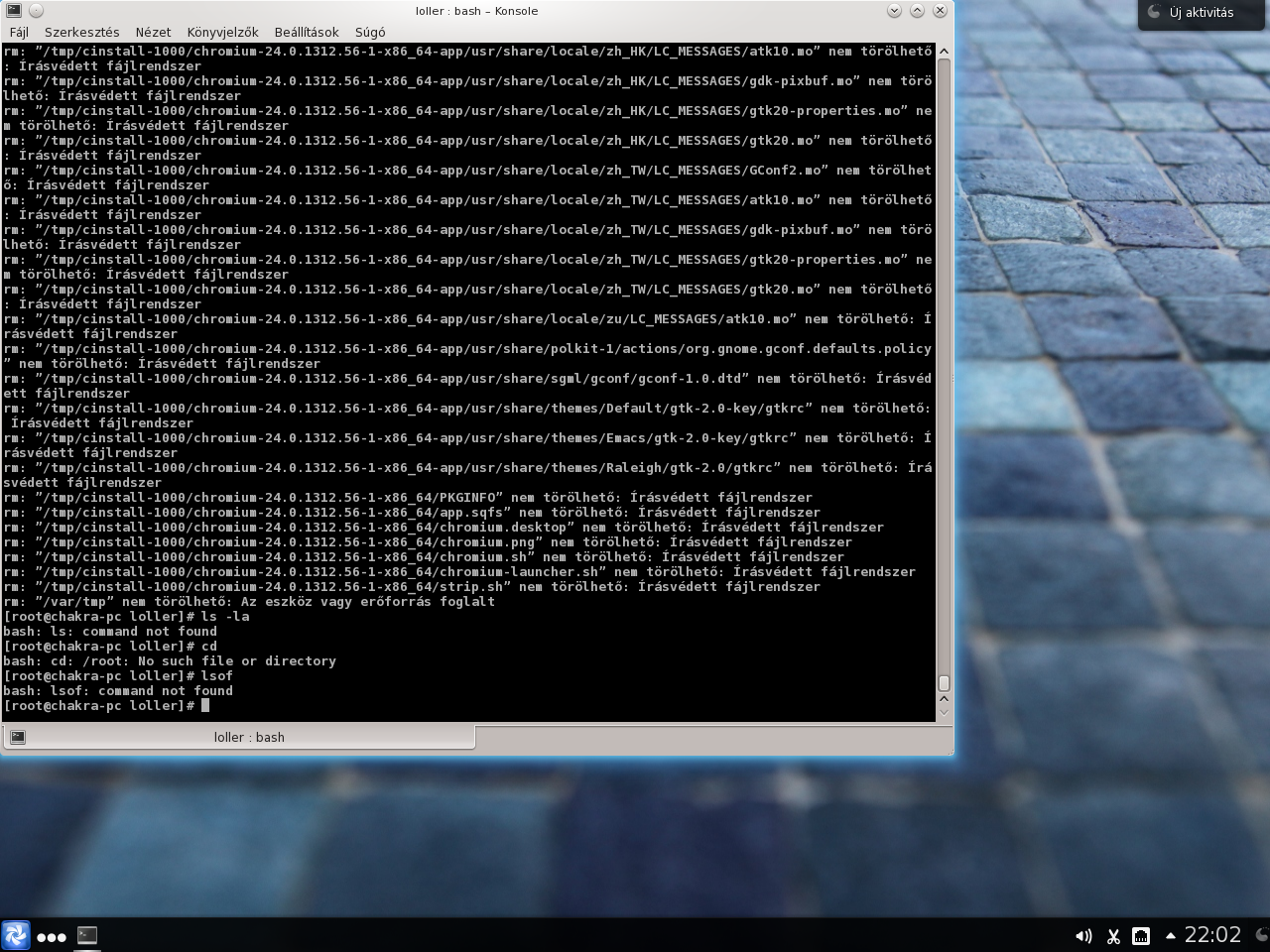Click the line mentioning chromium.png
The image size is (1270, 952).
[428, 542]
